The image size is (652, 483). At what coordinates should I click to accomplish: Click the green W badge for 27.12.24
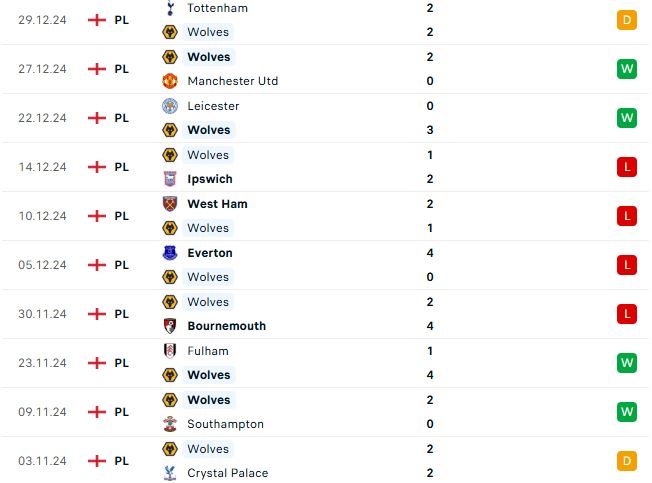click(627, 69)
